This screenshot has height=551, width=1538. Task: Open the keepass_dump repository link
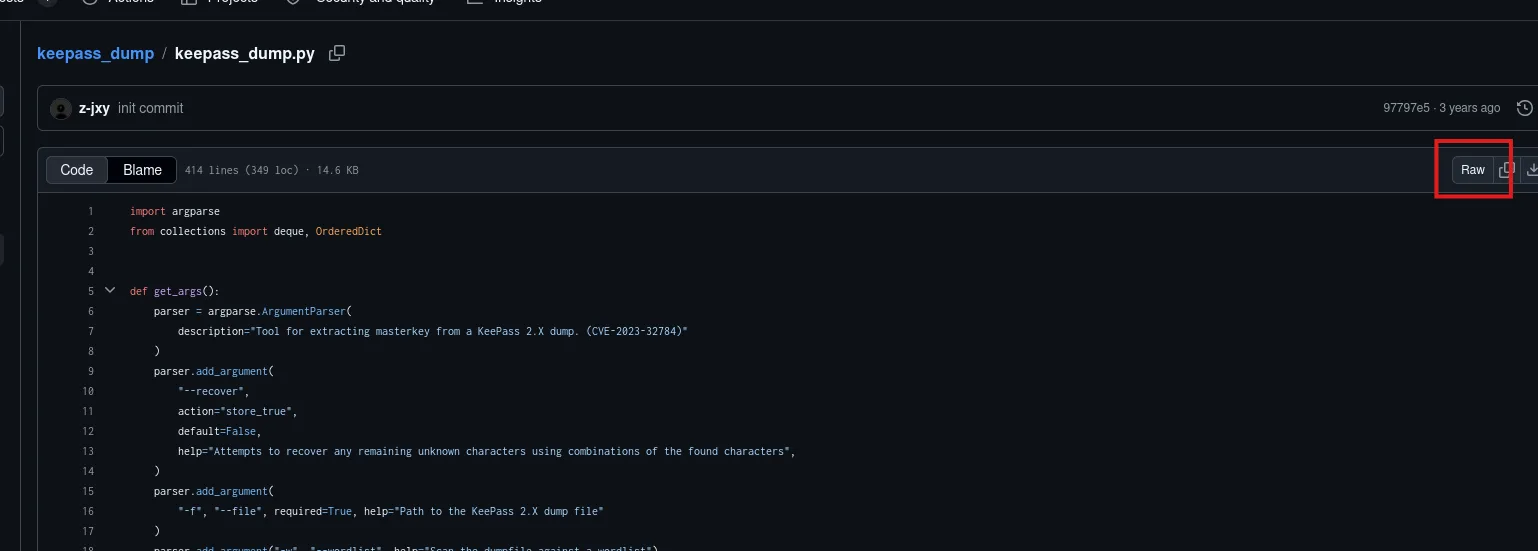click(96, 53)
